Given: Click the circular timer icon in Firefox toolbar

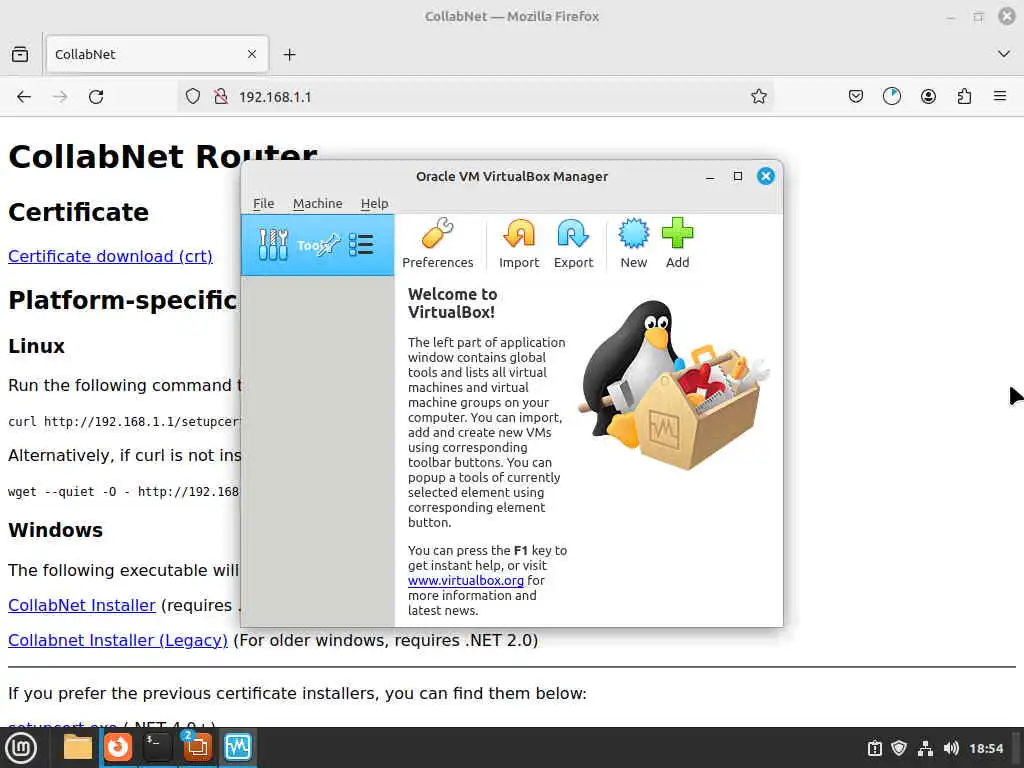Looking at the screenshot, I should tap(891, 97).
